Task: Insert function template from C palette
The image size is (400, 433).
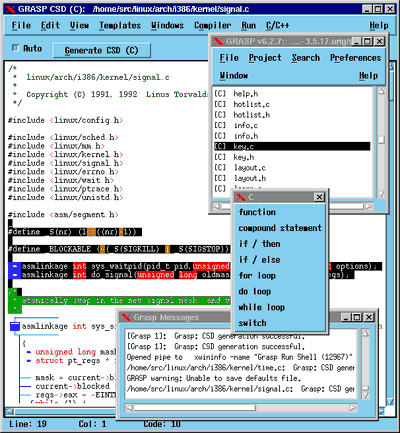Action: [x=257, y=212]
